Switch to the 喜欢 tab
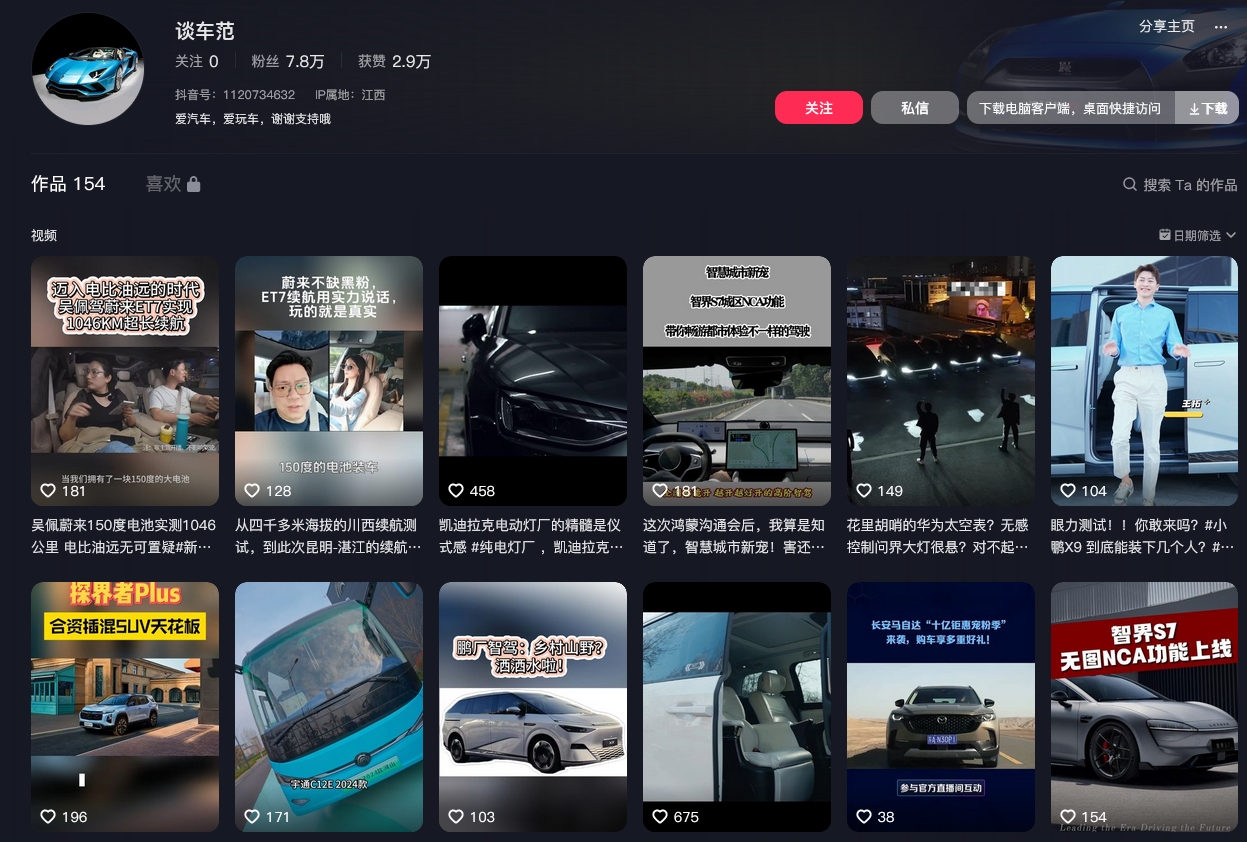The image size is (1247, 842). pyautogui.click(x=173, y=184)
